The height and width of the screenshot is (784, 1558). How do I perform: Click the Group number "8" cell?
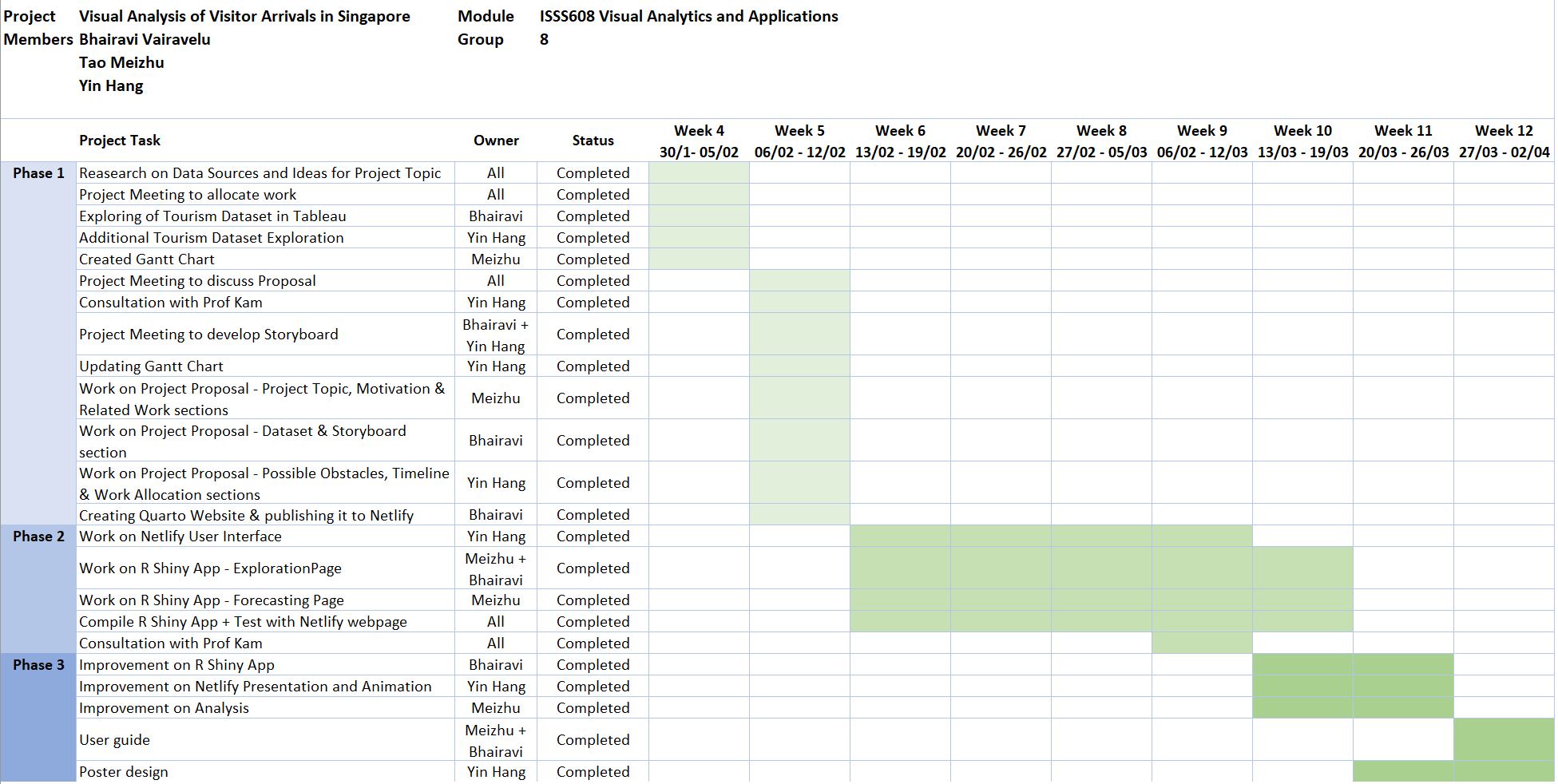pos(544,40)
